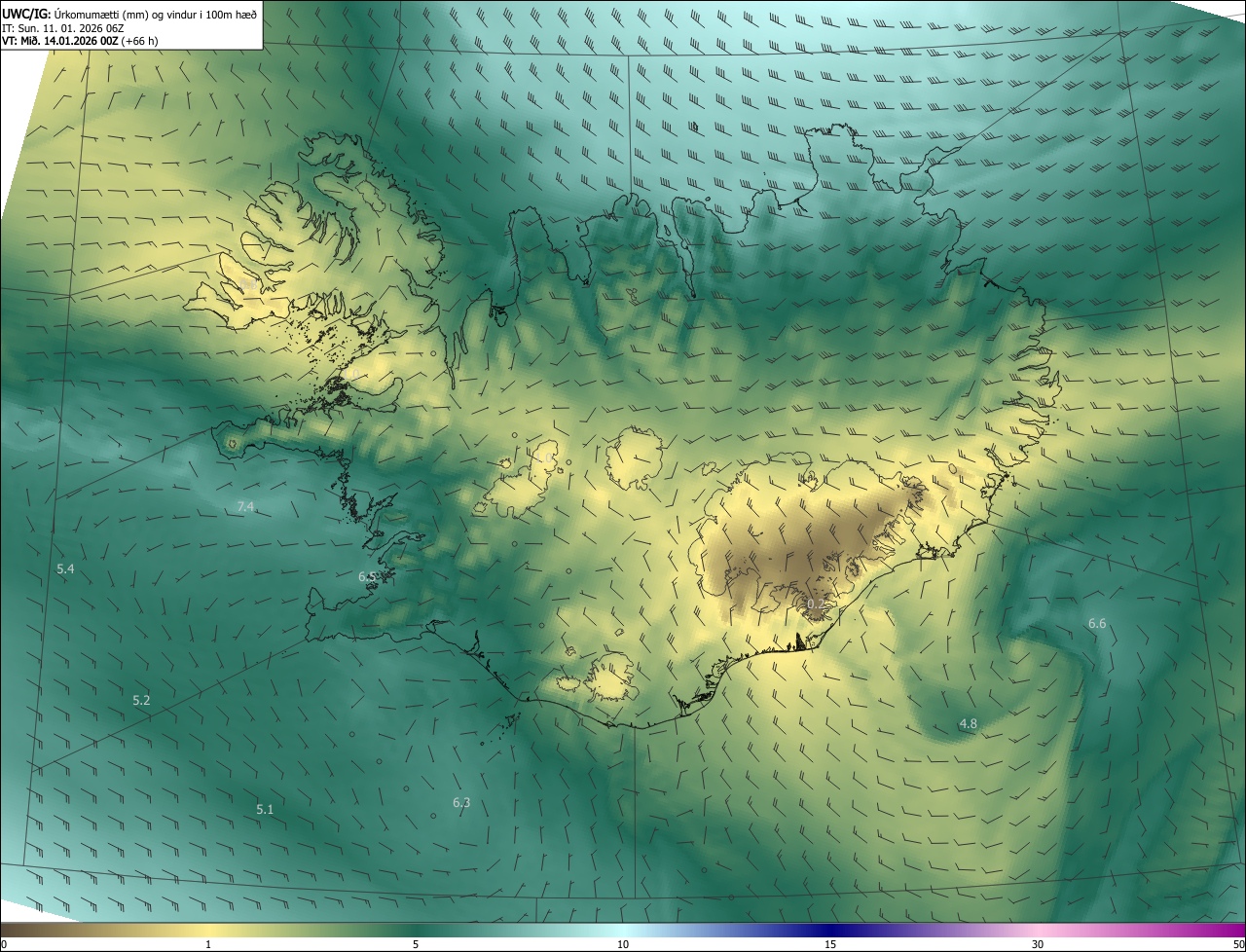The image size is (1246, 952).
Task: Click the "IT: Sun. 11. 01. 2026 06Z" line
Action: (62, 28)
